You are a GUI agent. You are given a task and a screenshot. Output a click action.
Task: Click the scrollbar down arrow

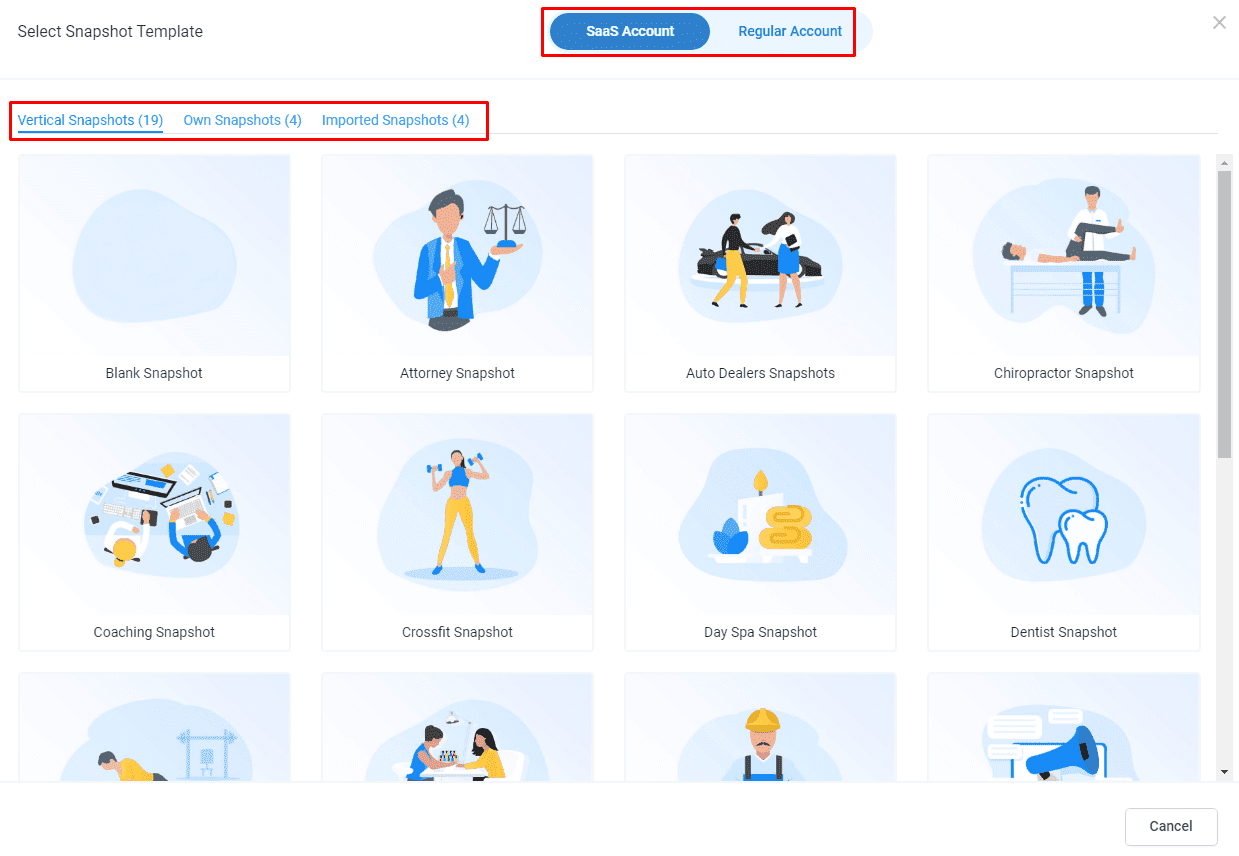click(1224, 773)
